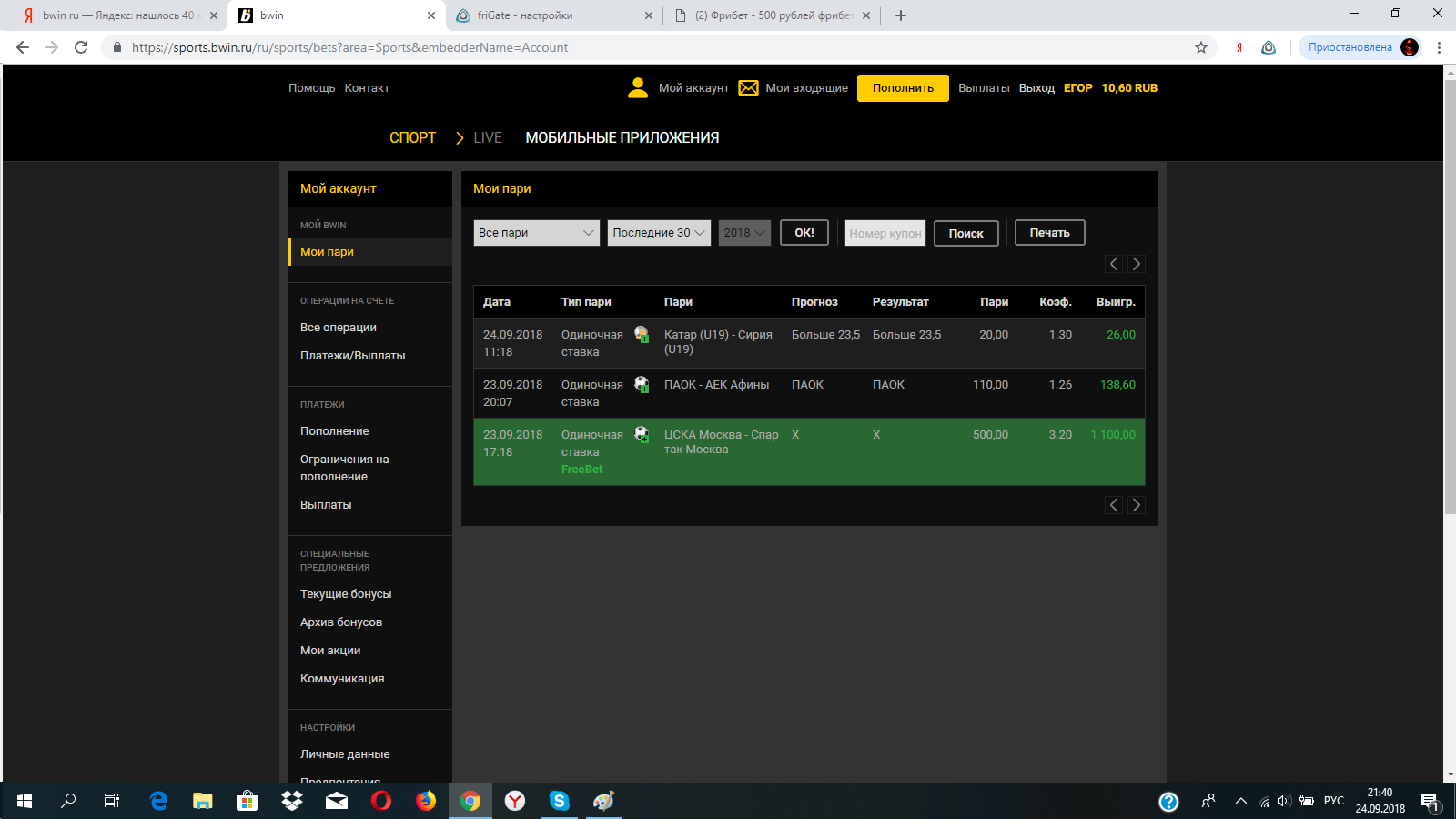Open Yandex browser from taskbar

(515, 801)
